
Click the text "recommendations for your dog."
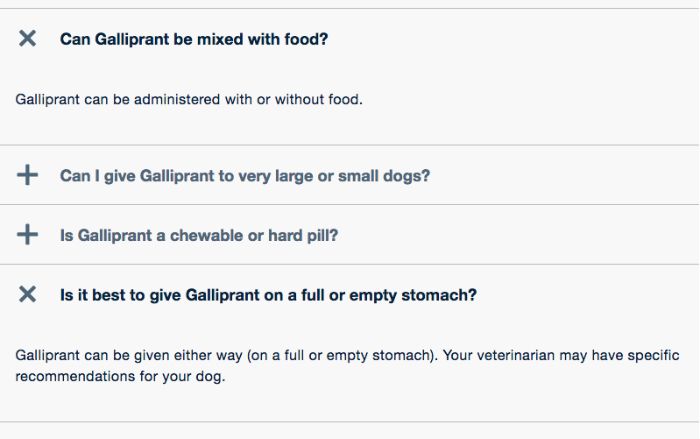point(120,379)
